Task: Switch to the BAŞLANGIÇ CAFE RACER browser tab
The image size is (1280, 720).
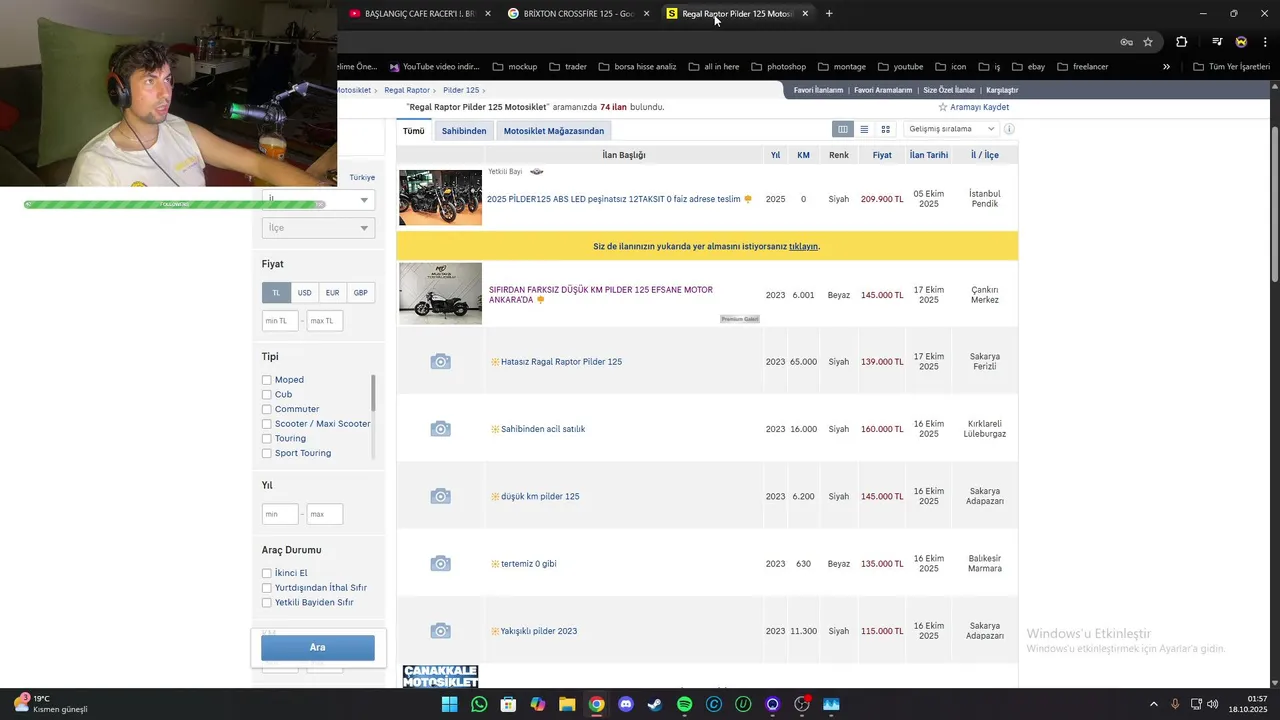Action: point(412,14)
